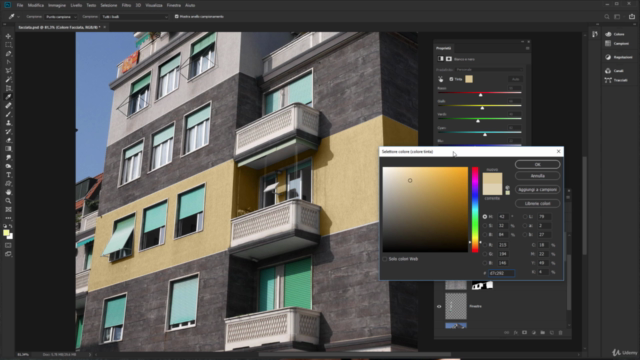Viewport: 640px width, 360px height.
Task: Click OK in the color picker dialog
Action: (538, 164)
